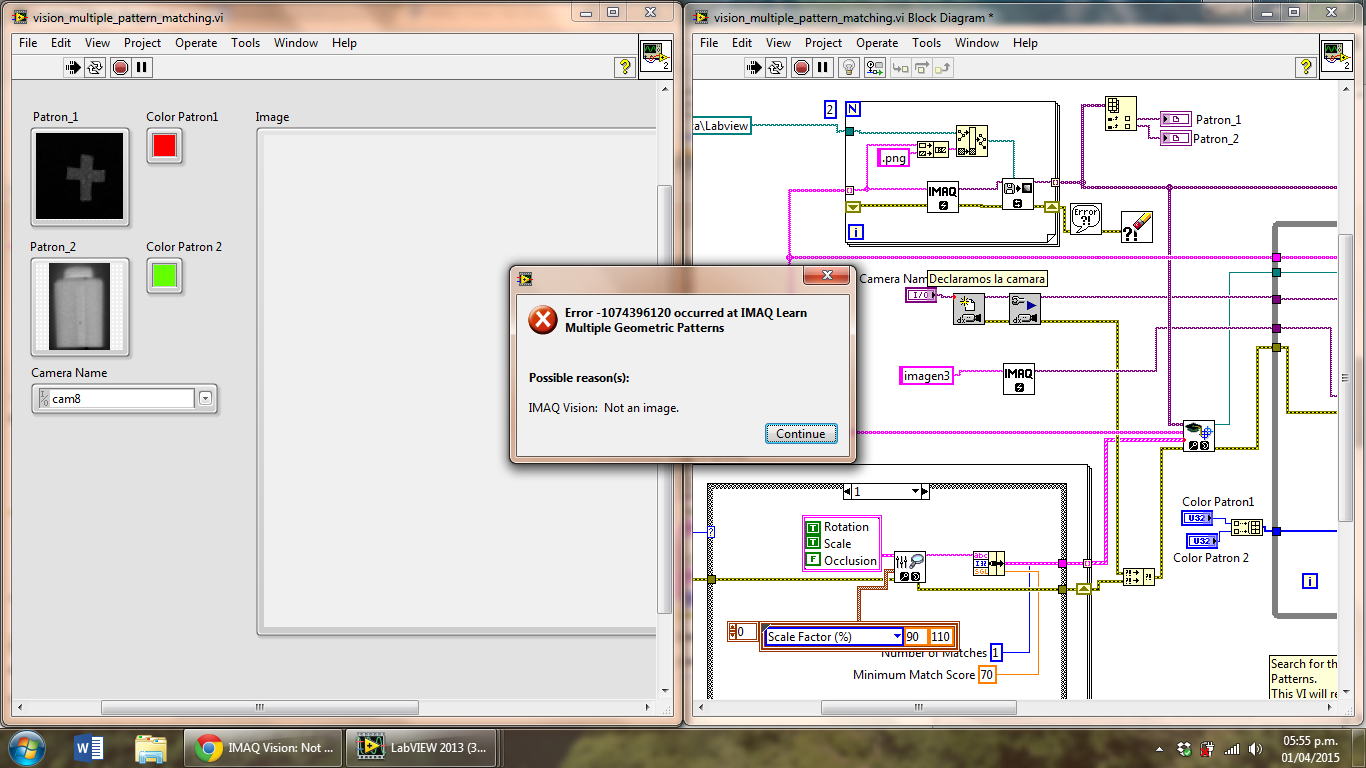Click Minimum Match Score constant 70
Screen dimensions: 1366x768
[x=987, y=675]
